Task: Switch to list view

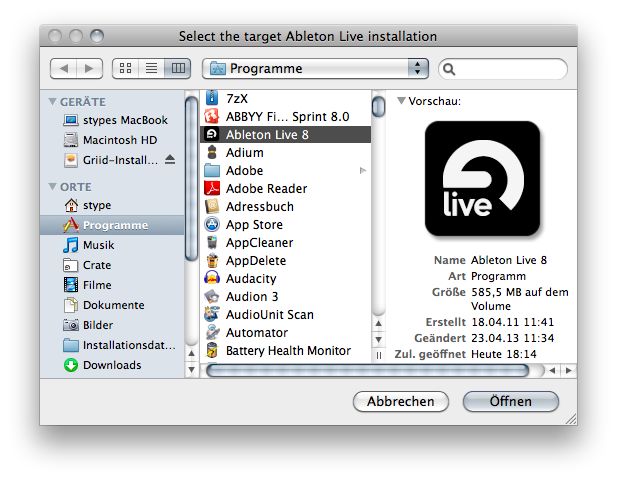Action: pyautogui.click(x=151, y=68)
